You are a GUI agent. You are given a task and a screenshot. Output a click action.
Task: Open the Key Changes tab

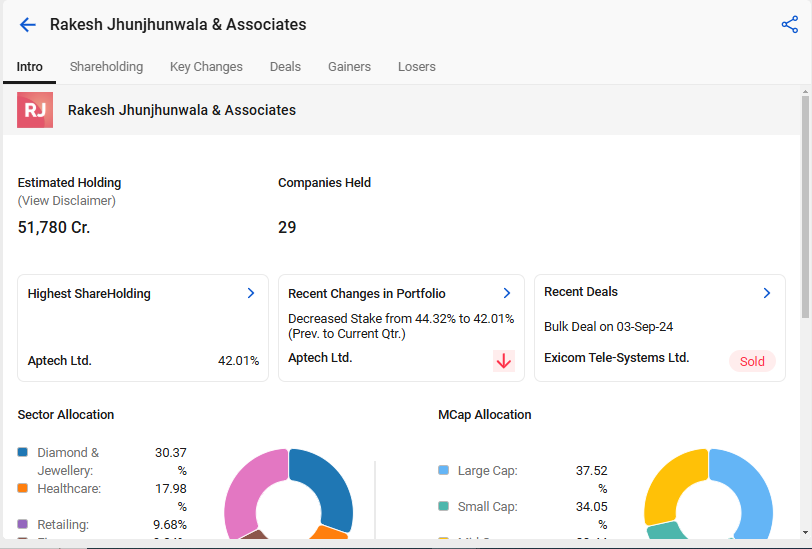tap(206, 67)
